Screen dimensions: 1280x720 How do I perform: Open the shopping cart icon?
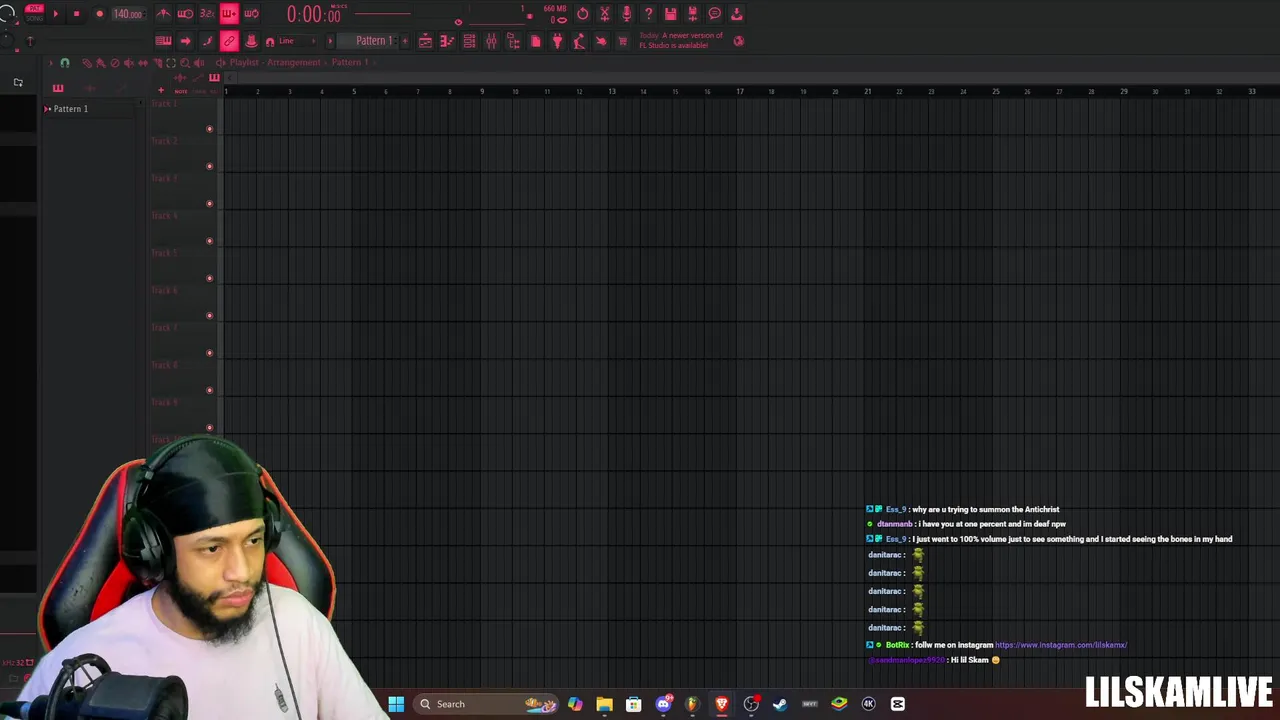click(623, 41)
